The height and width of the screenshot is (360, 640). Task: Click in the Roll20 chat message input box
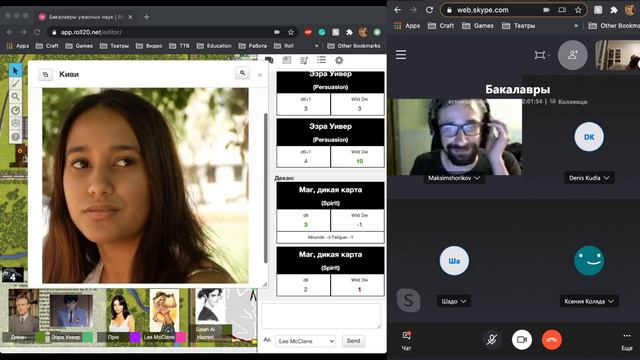click(x=321, y=316)
